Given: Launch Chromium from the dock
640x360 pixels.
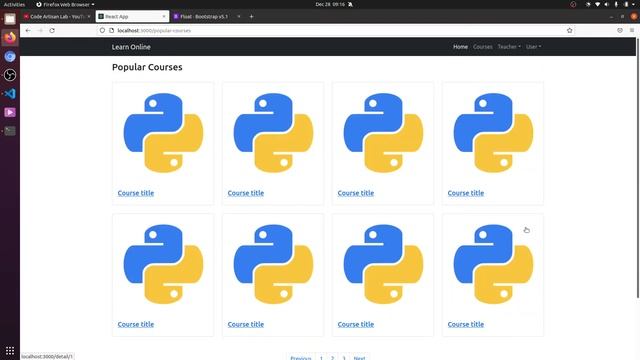Looking at the screenshot, I should click(10, 56).
